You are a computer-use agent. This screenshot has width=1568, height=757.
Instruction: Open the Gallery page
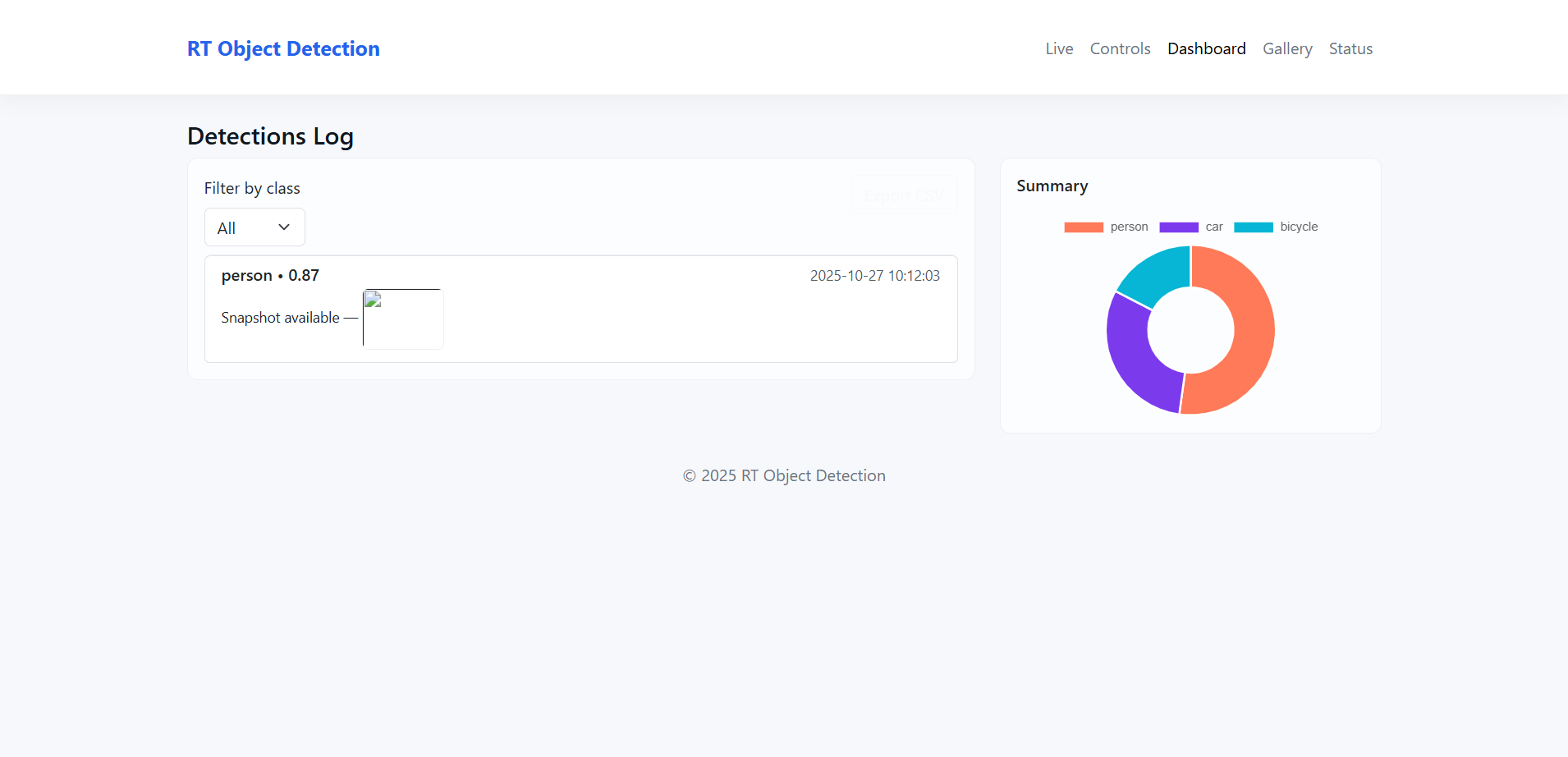coord(1286,49)
